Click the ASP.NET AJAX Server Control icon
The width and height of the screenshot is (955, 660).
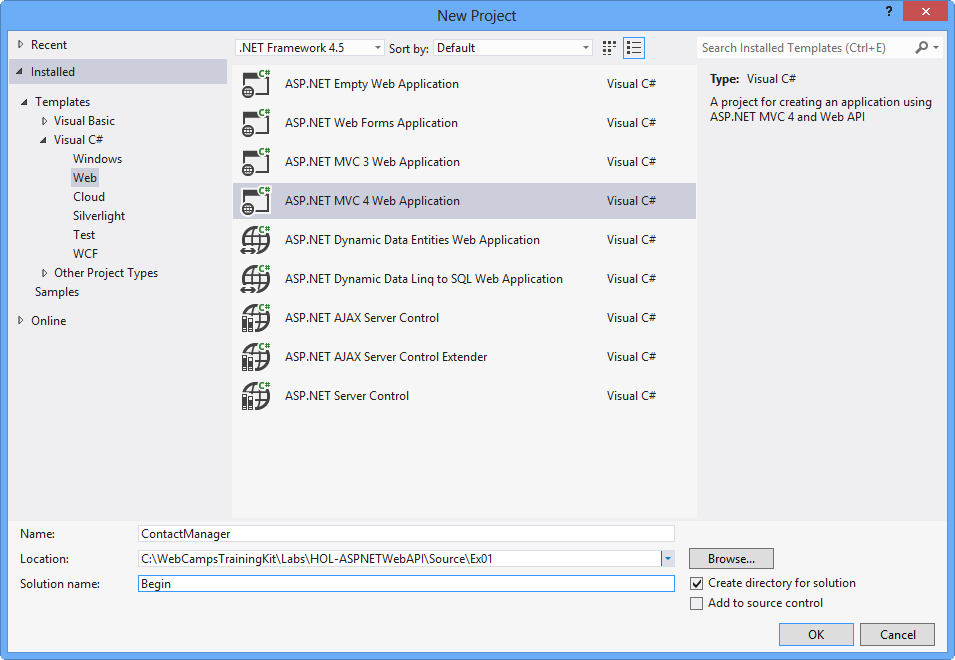[x=255, y=317]
